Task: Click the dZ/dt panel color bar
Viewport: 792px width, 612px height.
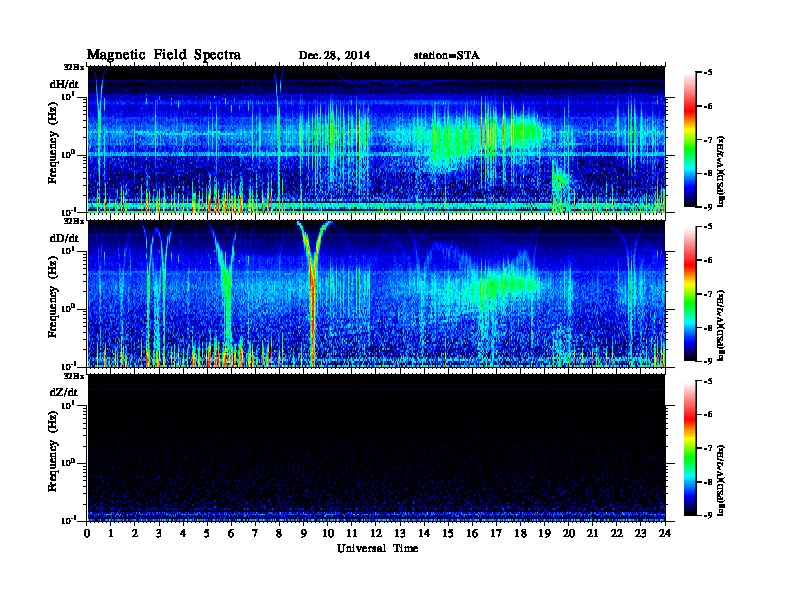Action: tap(690, 448)
